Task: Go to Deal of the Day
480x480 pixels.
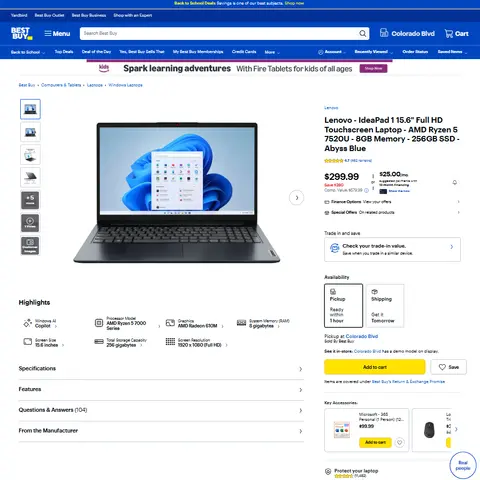Action: pos(96,52)
